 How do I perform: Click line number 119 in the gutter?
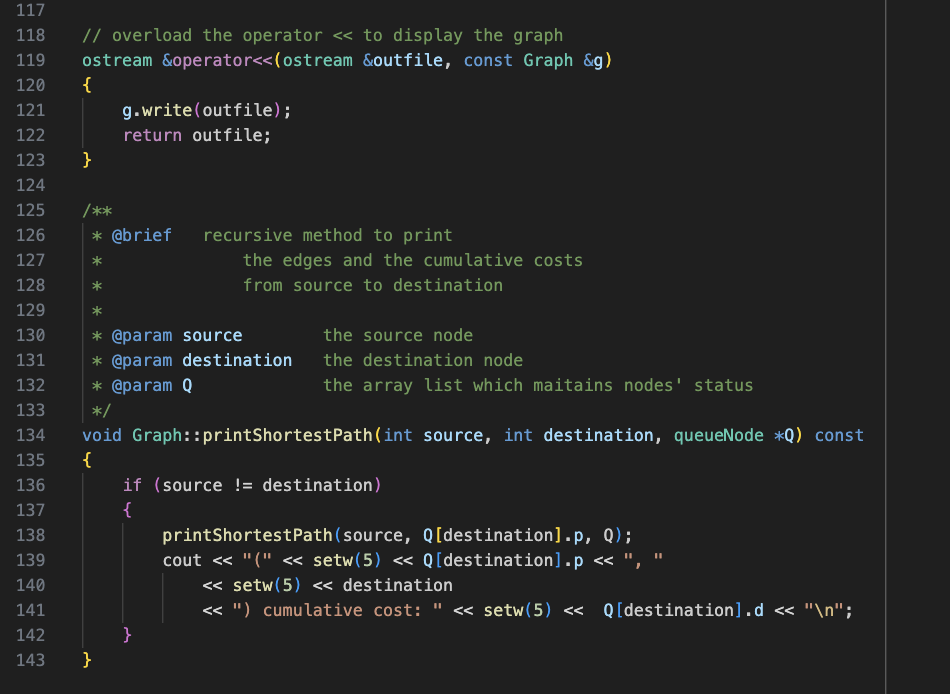click(x=31, y=60)
